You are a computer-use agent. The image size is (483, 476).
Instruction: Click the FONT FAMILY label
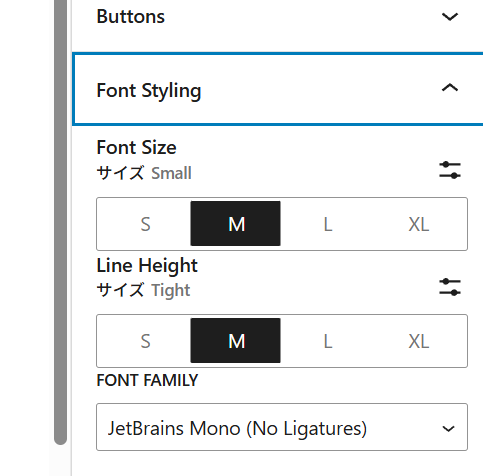point(147,380)
